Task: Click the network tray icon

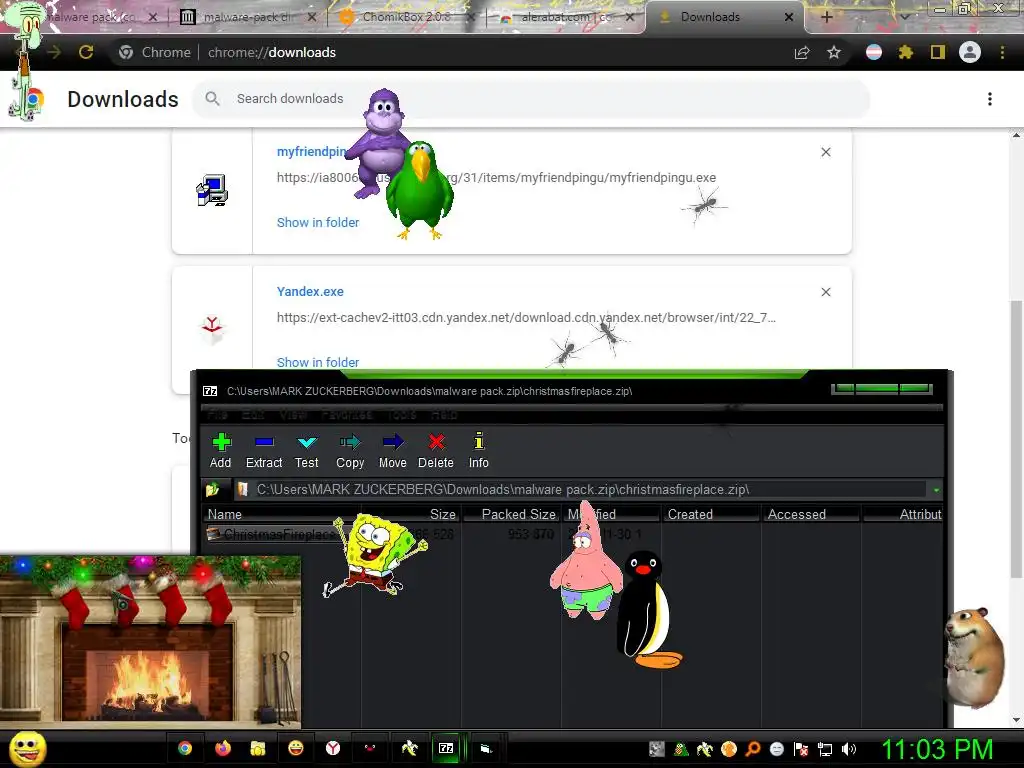Action: click(825, 749)
